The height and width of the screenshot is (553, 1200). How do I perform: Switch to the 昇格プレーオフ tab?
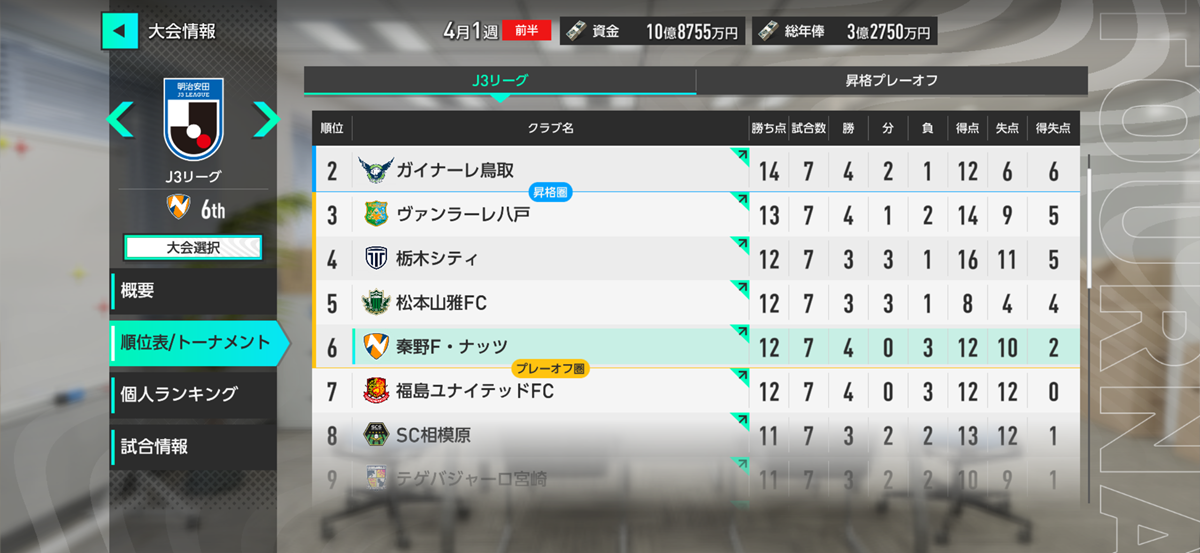coord(892,80)
